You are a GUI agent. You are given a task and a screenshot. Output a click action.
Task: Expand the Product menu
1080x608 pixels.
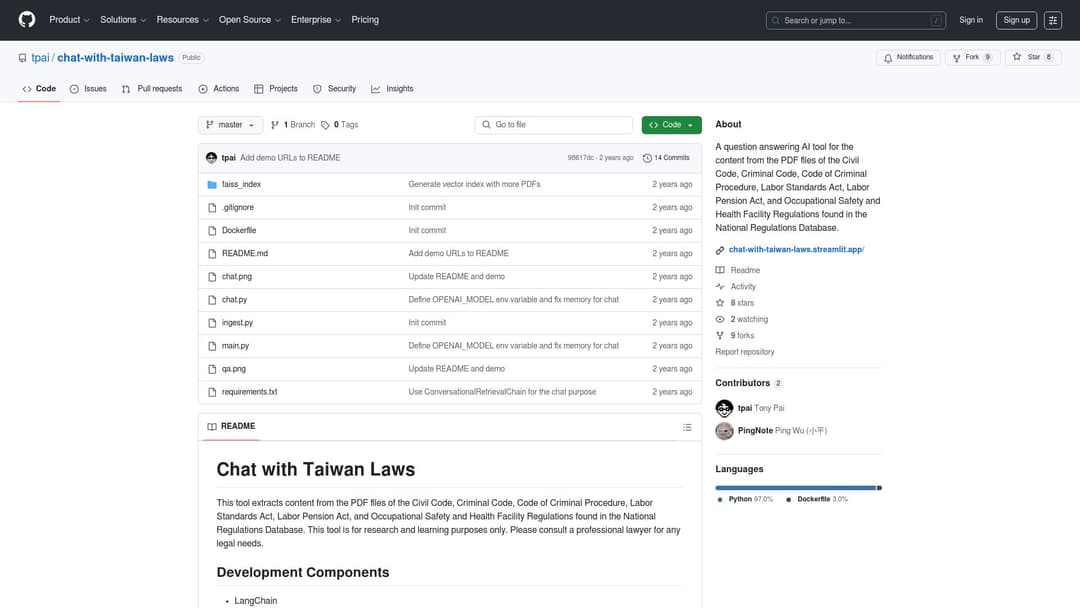69,20
